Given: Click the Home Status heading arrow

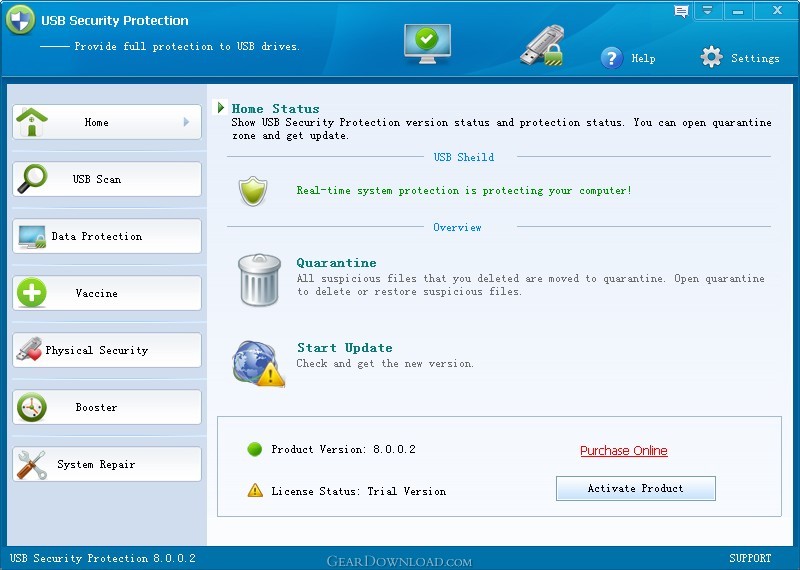Looking at the screenshot, I should click(221, 108).
